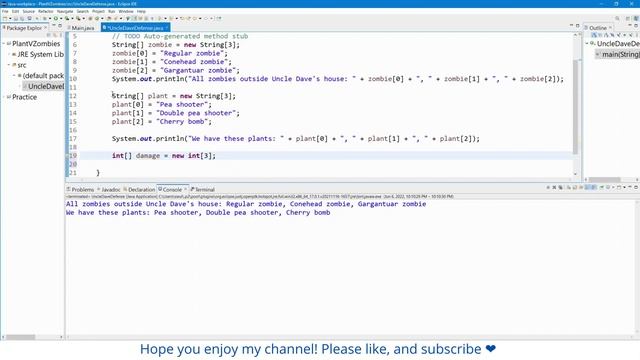This screenshot has height=360, width=640.
Task: Click the New file toolbar icon
Action: (x=4, y=18)
